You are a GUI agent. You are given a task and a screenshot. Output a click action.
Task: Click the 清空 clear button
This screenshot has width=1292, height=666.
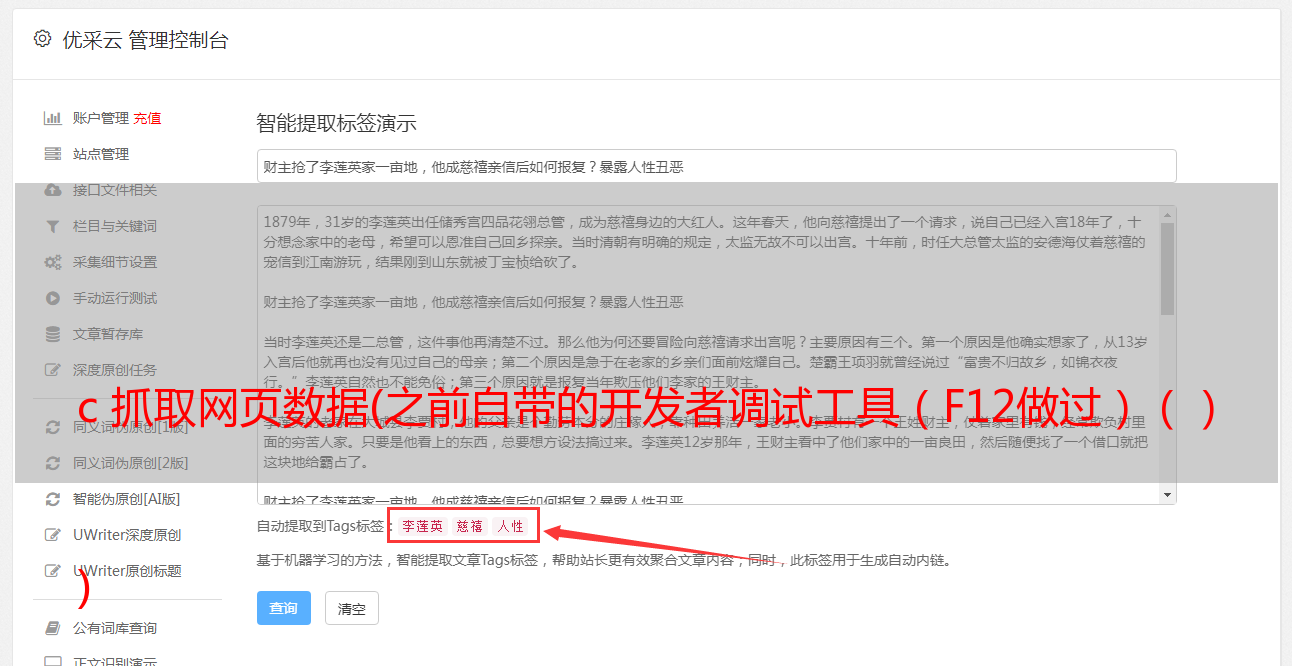pos(352,608)
